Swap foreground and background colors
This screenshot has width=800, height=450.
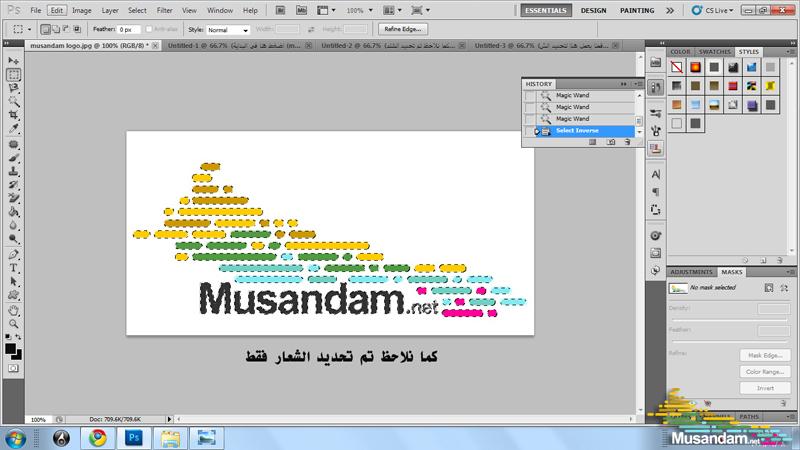tap(18, 337)
